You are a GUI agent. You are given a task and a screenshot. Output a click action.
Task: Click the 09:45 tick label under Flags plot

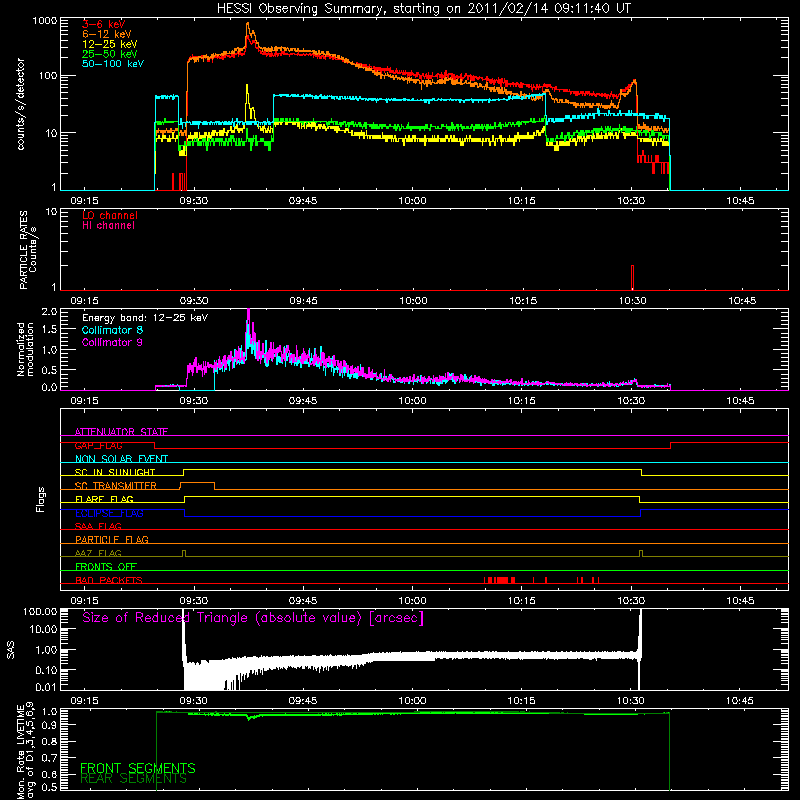pyautogui.click(x=303, y=601)
